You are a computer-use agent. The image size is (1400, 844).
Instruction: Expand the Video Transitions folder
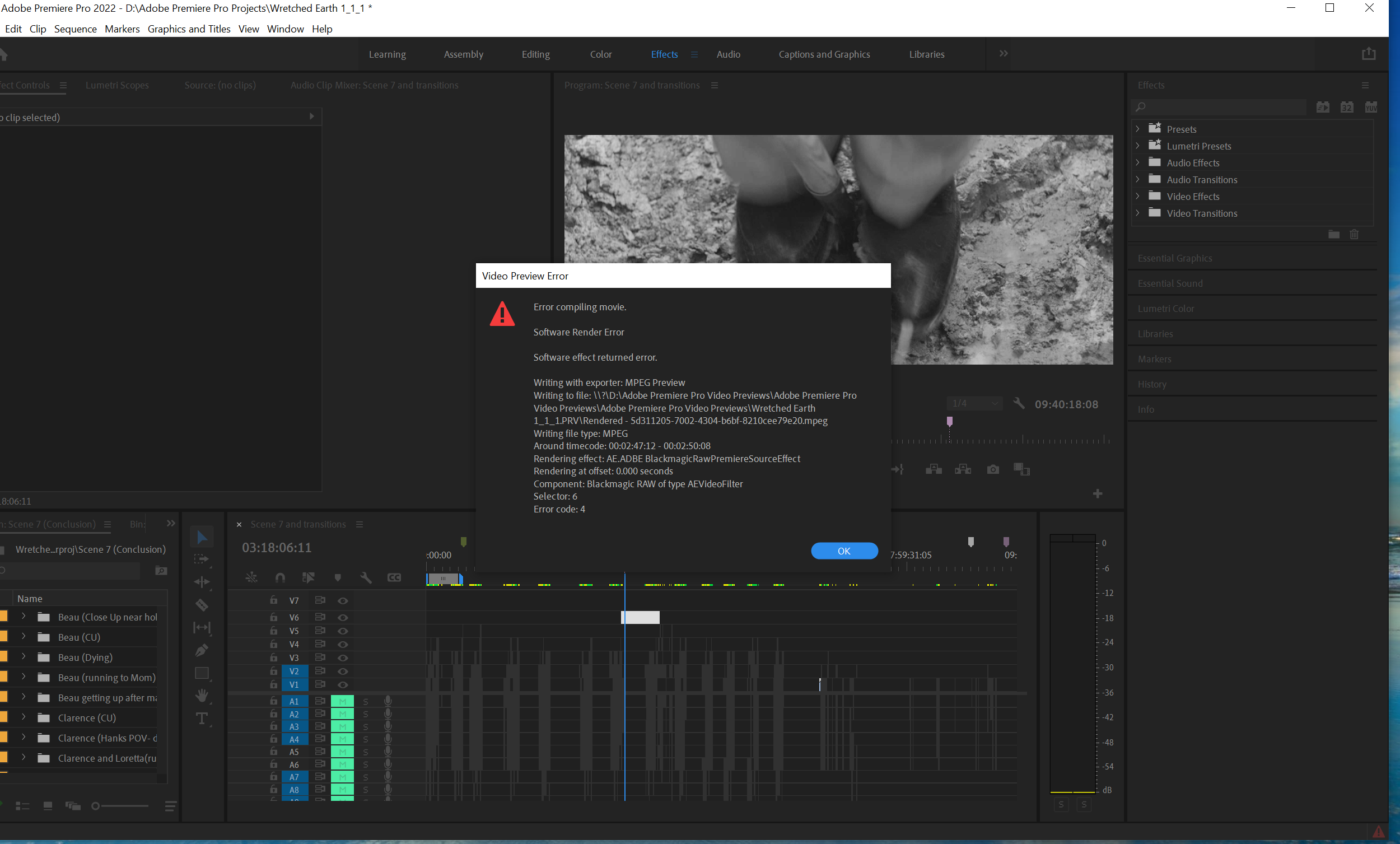pos(1138,213)
